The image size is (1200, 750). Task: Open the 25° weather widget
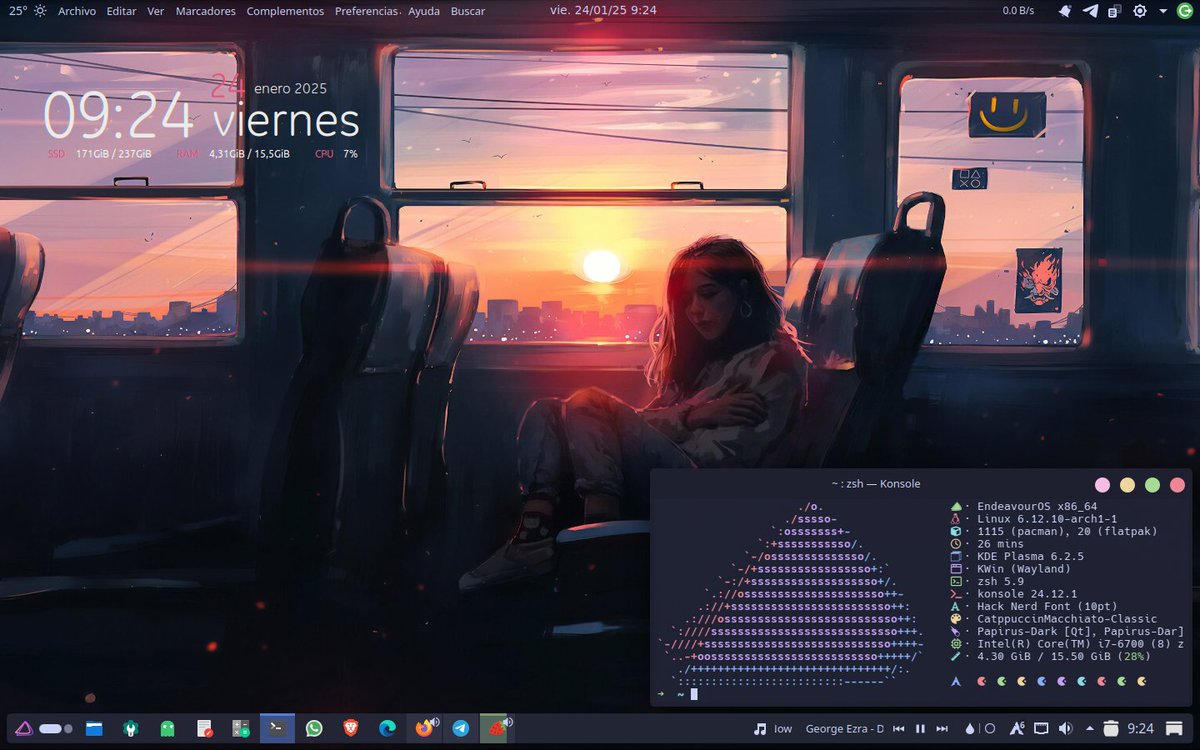(28, 11)
